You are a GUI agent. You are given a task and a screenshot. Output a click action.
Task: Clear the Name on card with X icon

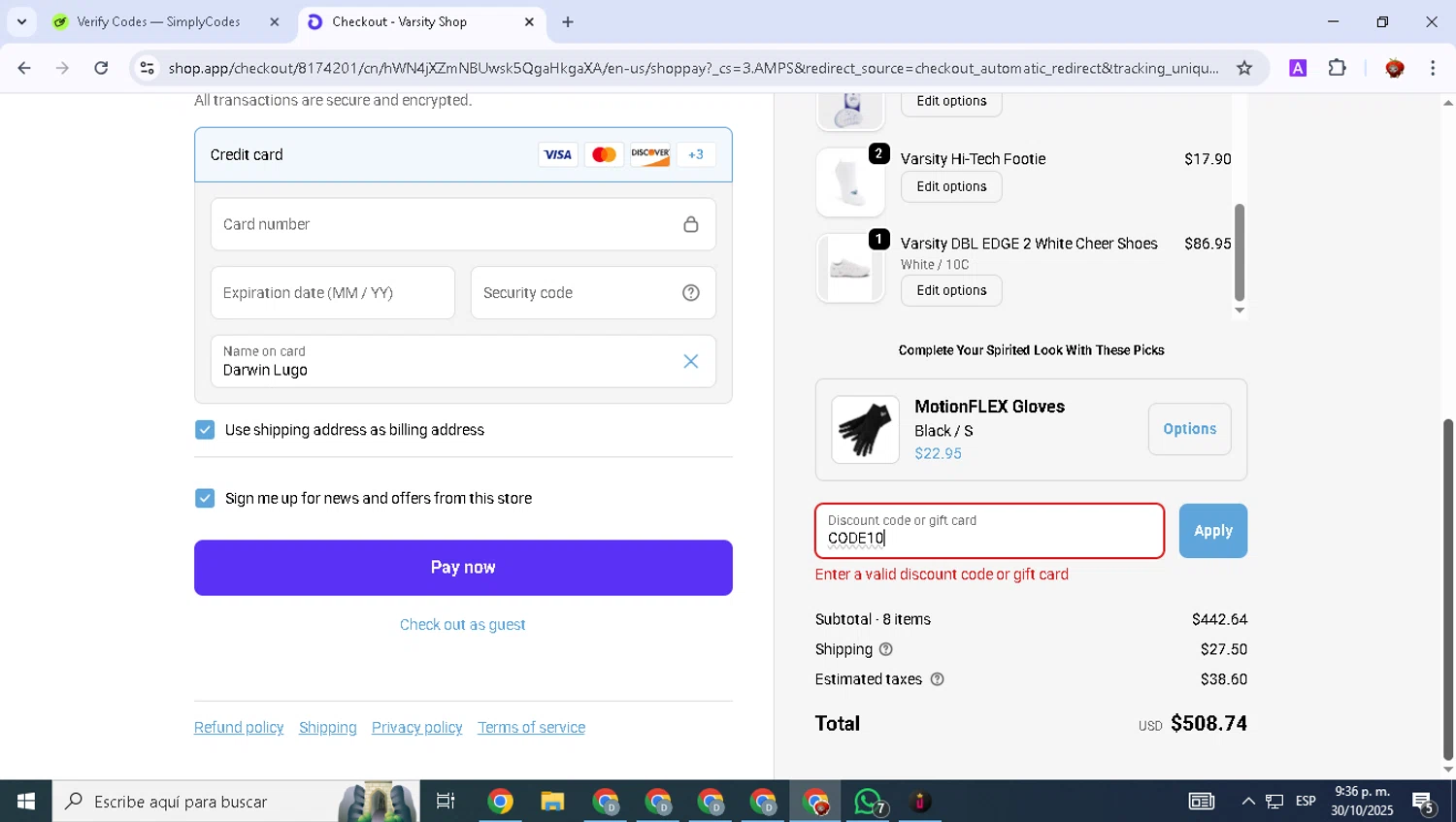coord(691,361)
